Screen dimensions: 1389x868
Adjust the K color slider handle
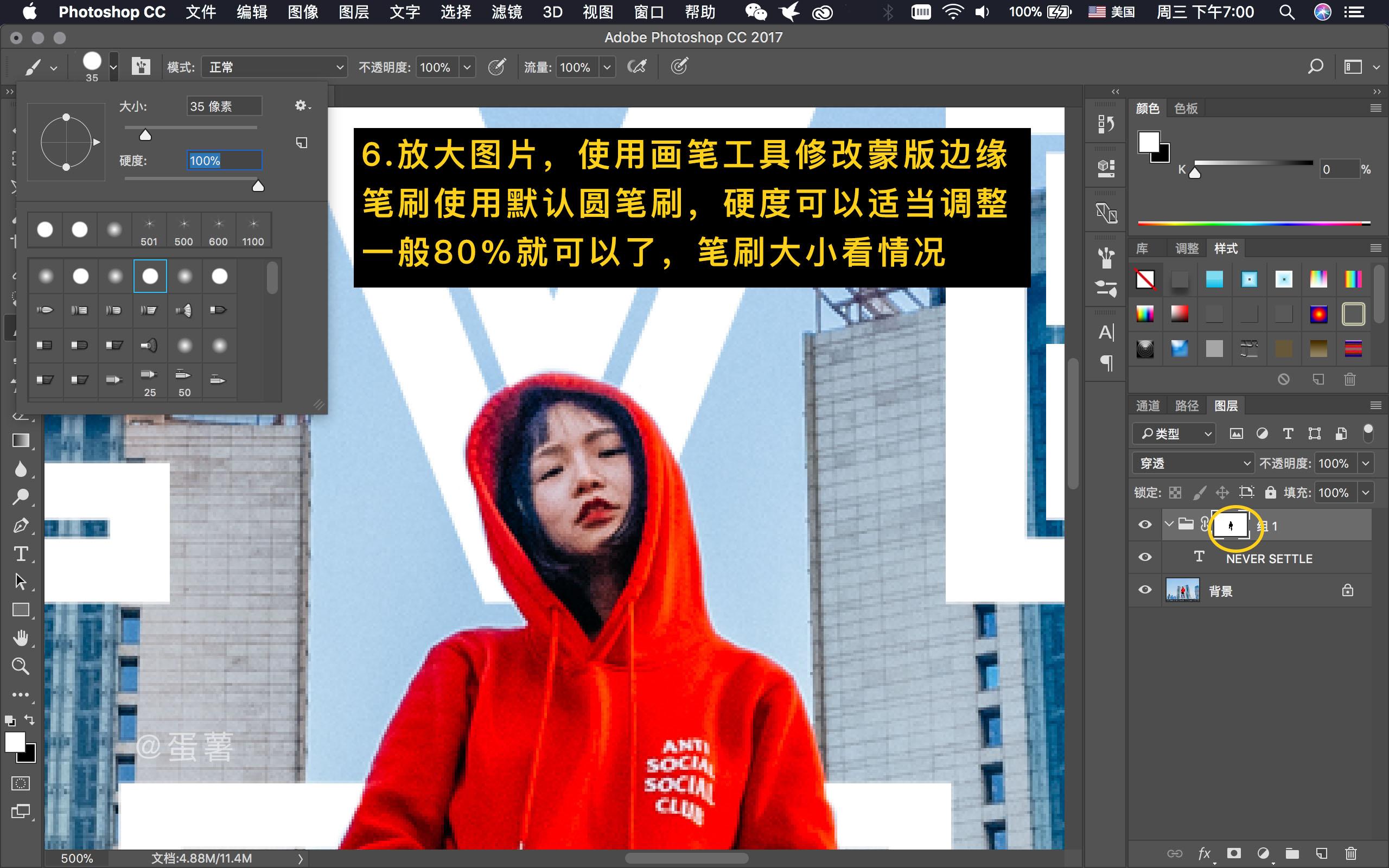pos(1195,173)
